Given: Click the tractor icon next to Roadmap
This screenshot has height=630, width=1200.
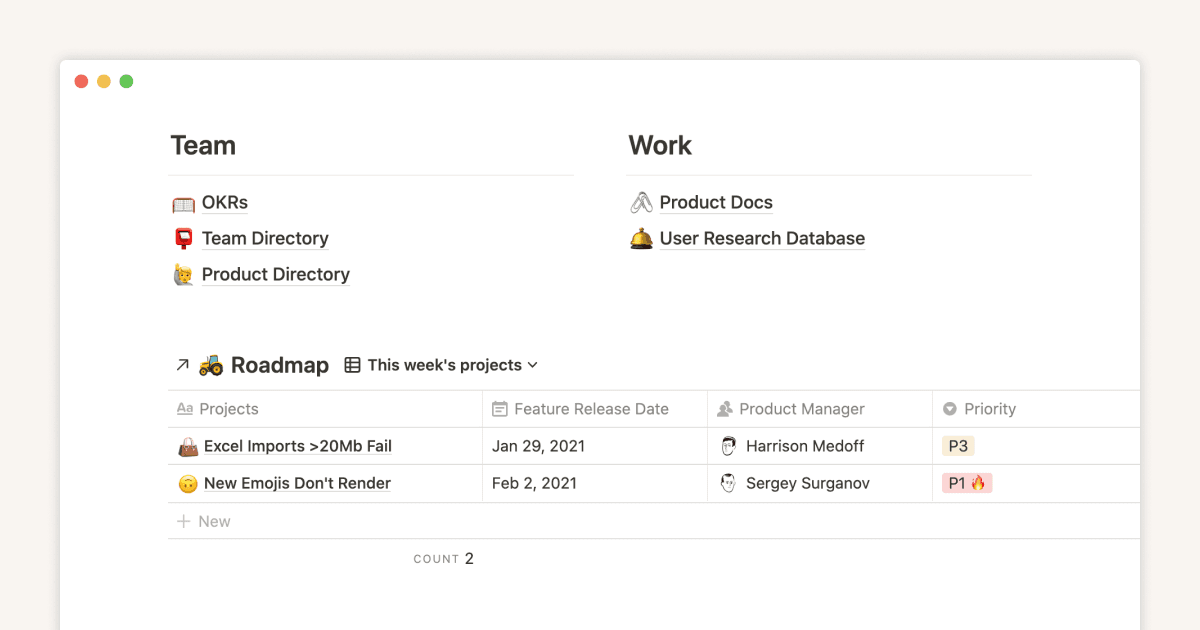Looking at the screenshot, I should pyautogui.click(x=209, y=364).
